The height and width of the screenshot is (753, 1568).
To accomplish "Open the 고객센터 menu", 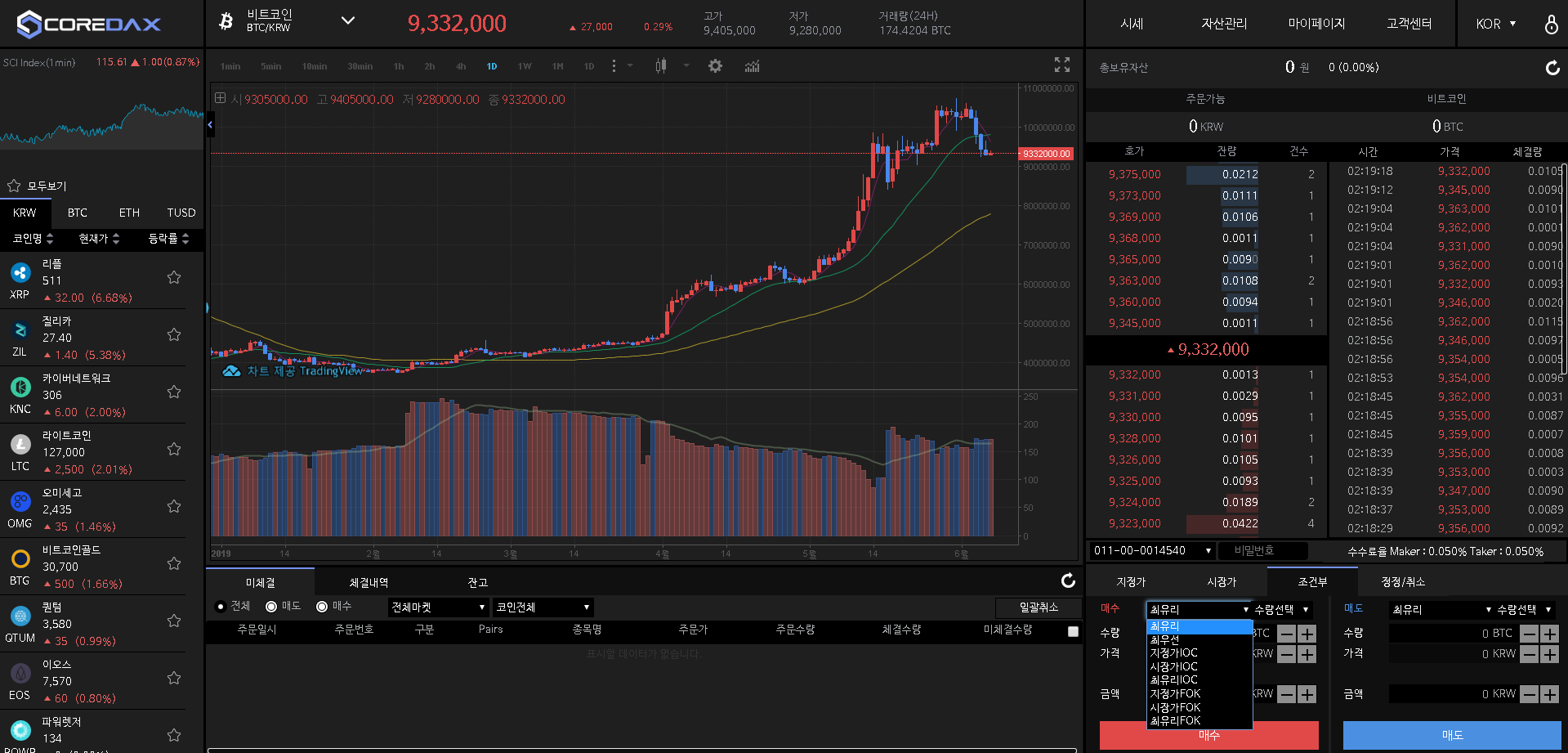I will 1409,24.
